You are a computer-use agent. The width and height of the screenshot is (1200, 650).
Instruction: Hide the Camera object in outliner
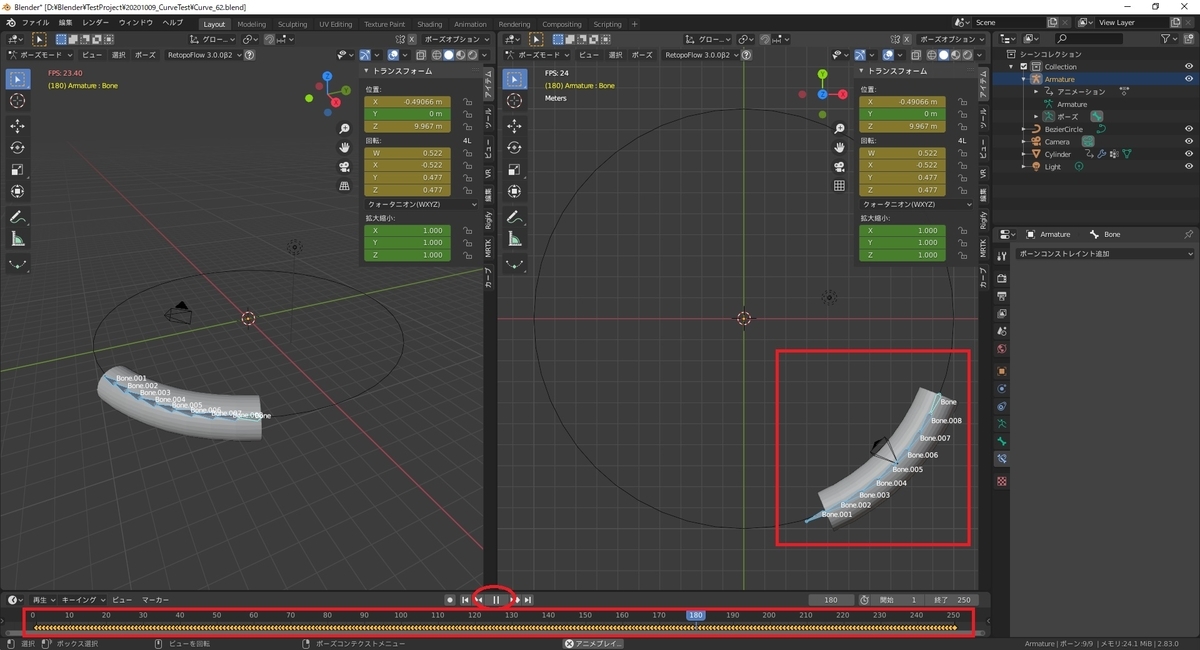point(1188,142)
